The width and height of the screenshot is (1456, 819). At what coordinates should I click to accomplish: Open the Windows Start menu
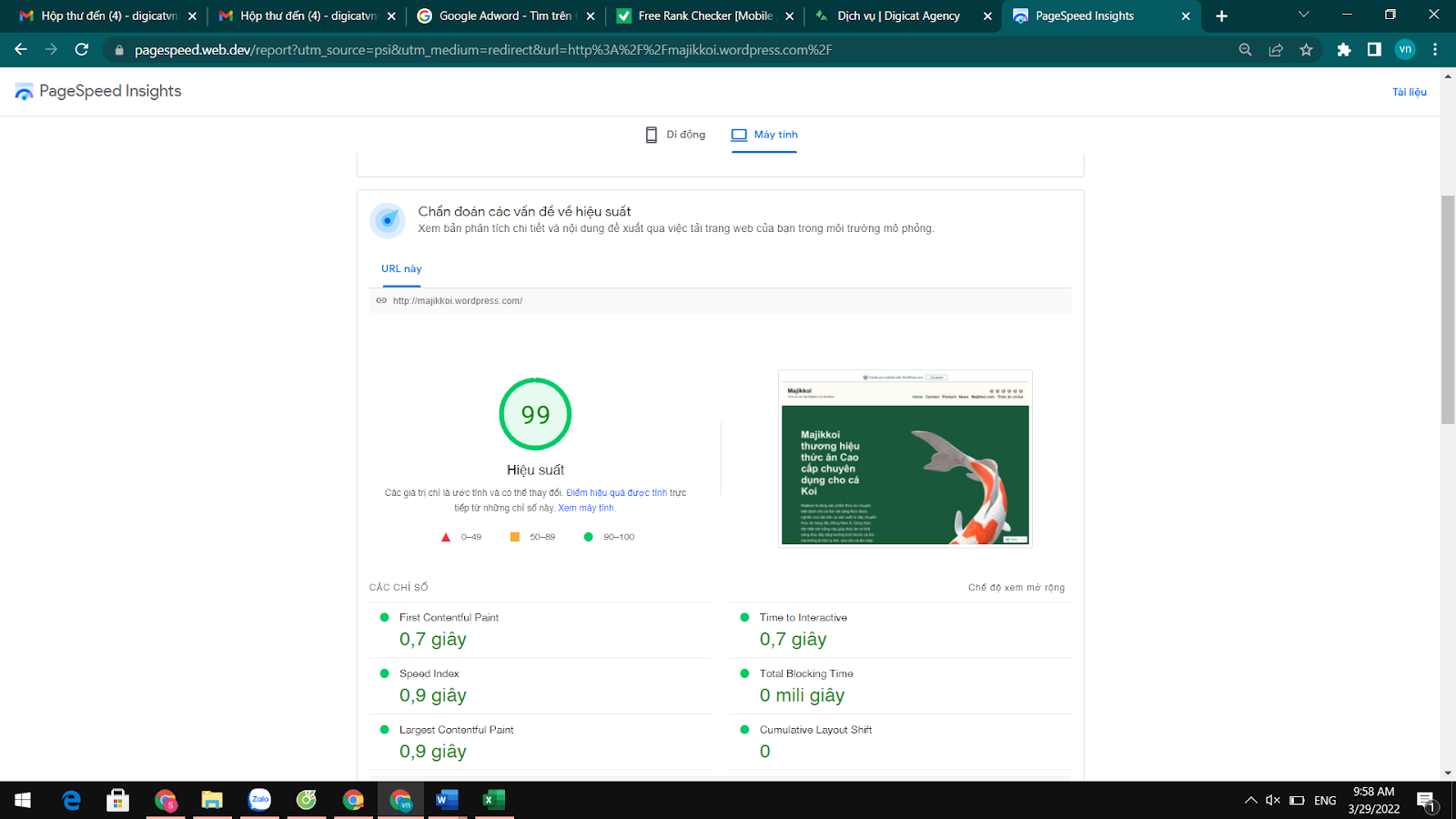23,800
